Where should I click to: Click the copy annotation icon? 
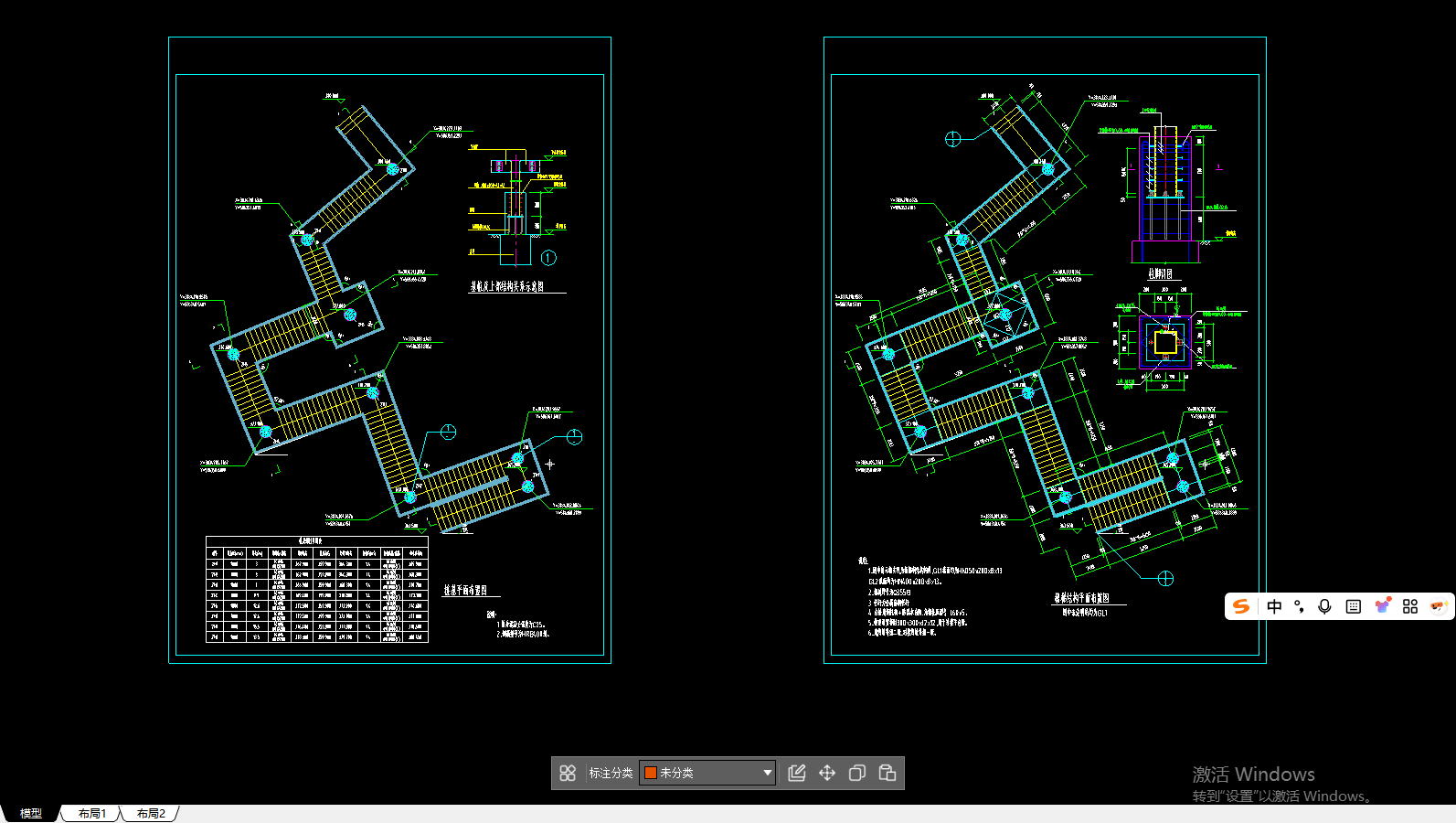(x=857, y=773)
